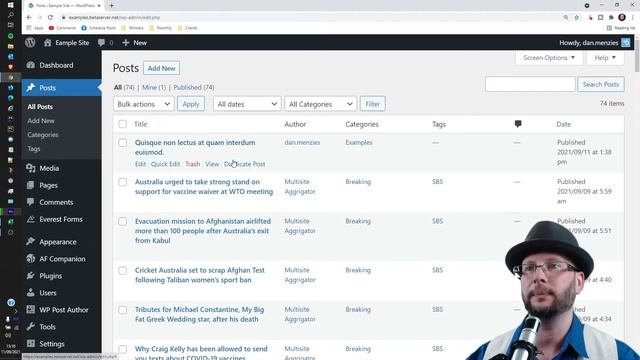Click the Everest Forms icon
This screenshot has width=640, height=360.
31,219
